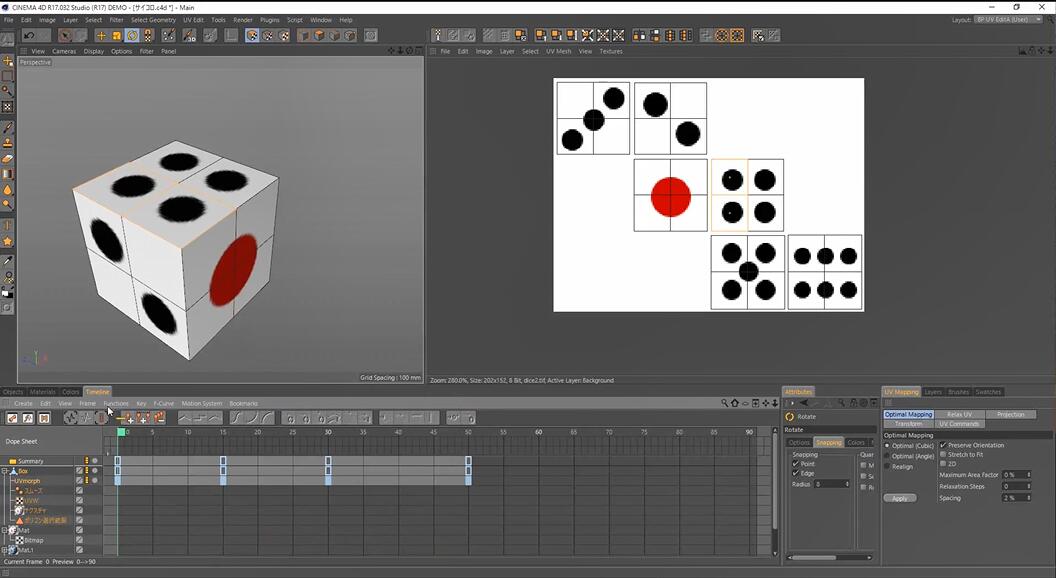Disable the Preserve Orientation checkbox
The height and width of the screenshot is (578, 1056).
(943, 445)
